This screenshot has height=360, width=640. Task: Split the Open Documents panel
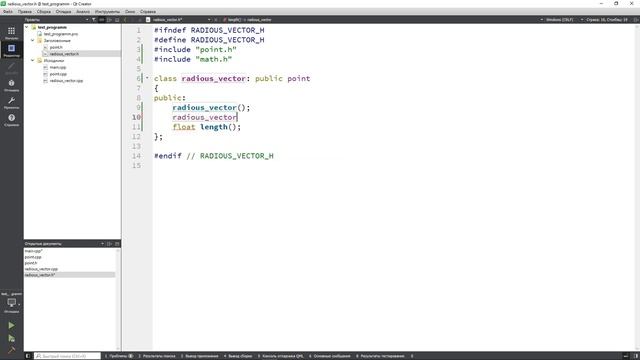tap(109, 244)
